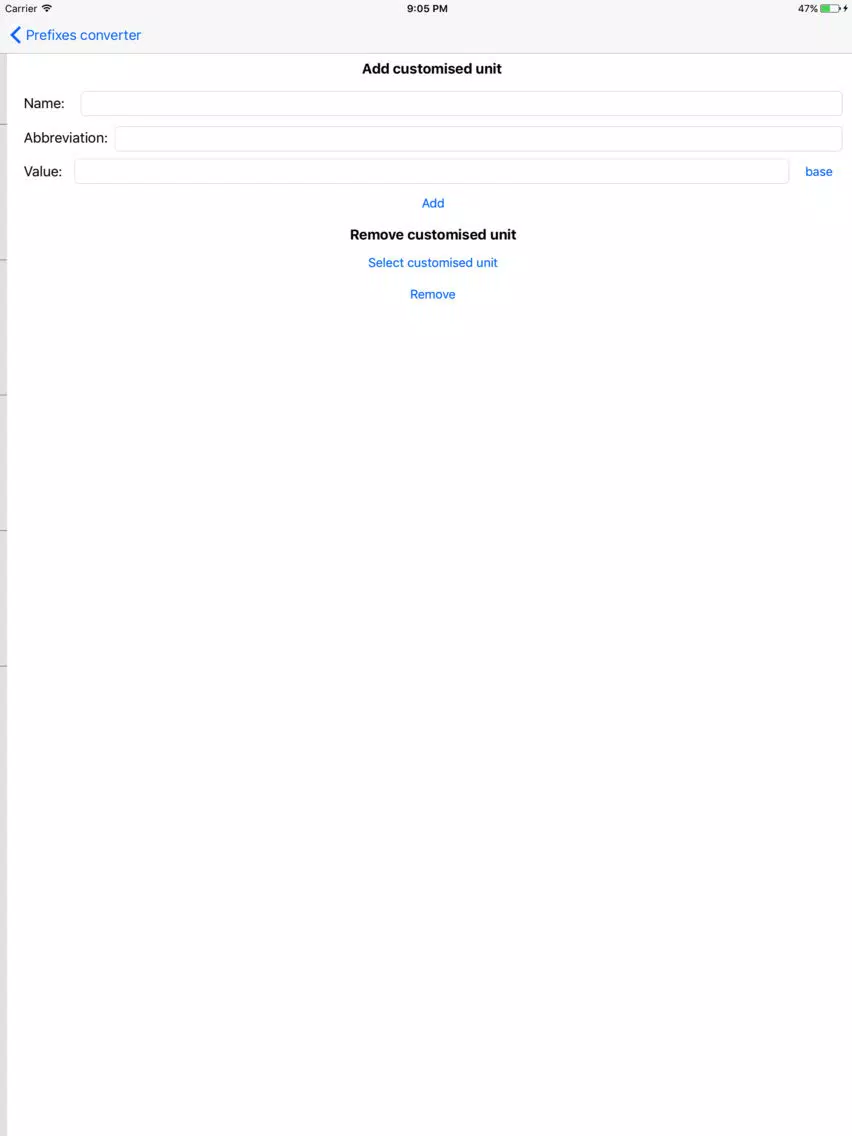Focus the Name input field

coord(461,104)
